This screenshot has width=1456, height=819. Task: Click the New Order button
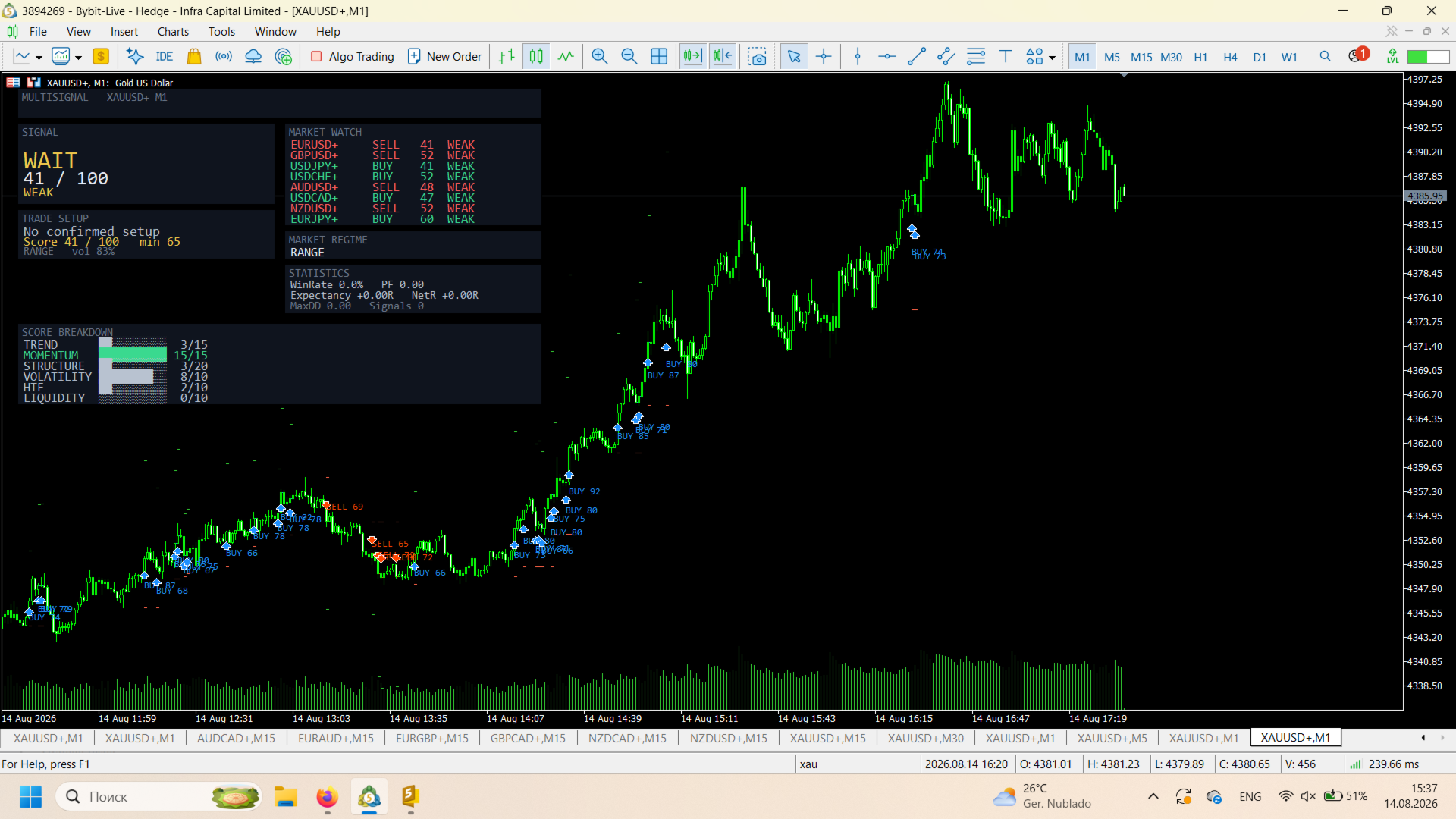pos(445,56)
